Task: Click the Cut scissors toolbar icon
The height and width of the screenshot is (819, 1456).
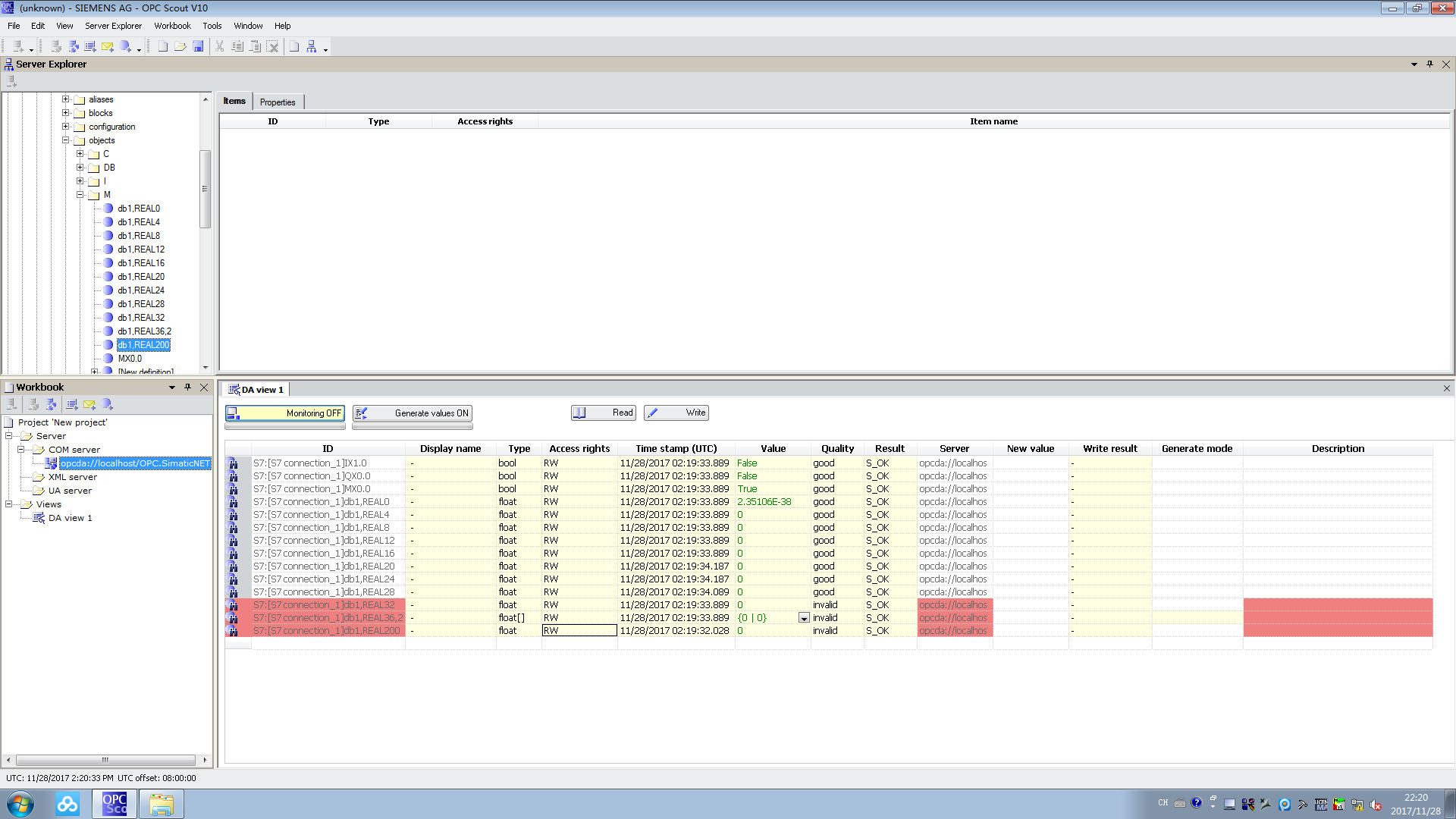Action: pos(220,47)
